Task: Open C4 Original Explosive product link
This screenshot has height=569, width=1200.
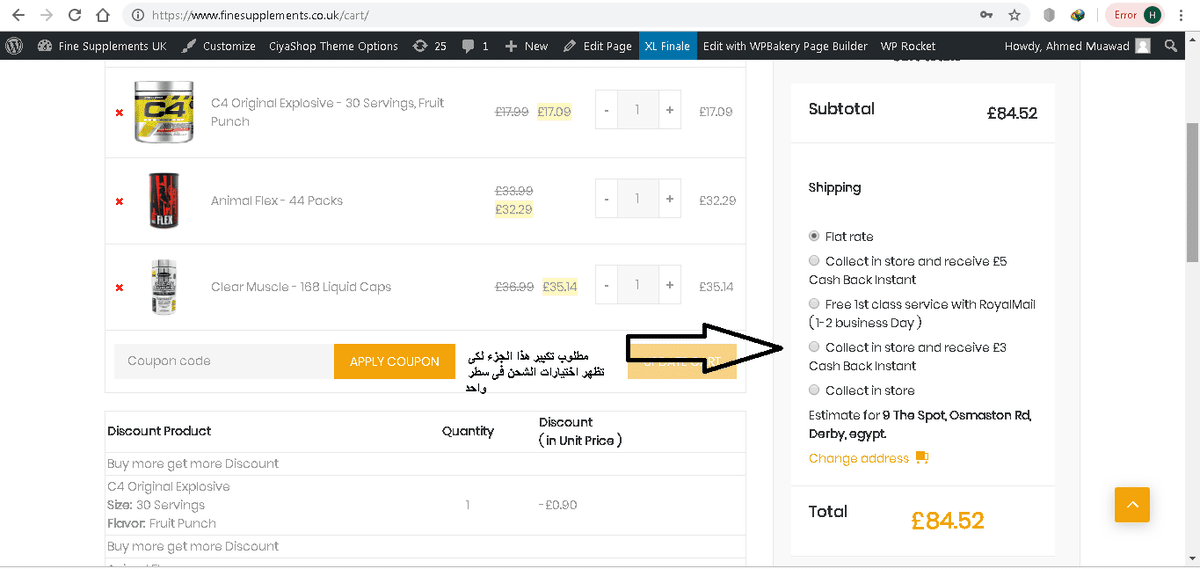Action: click(327, 112)
